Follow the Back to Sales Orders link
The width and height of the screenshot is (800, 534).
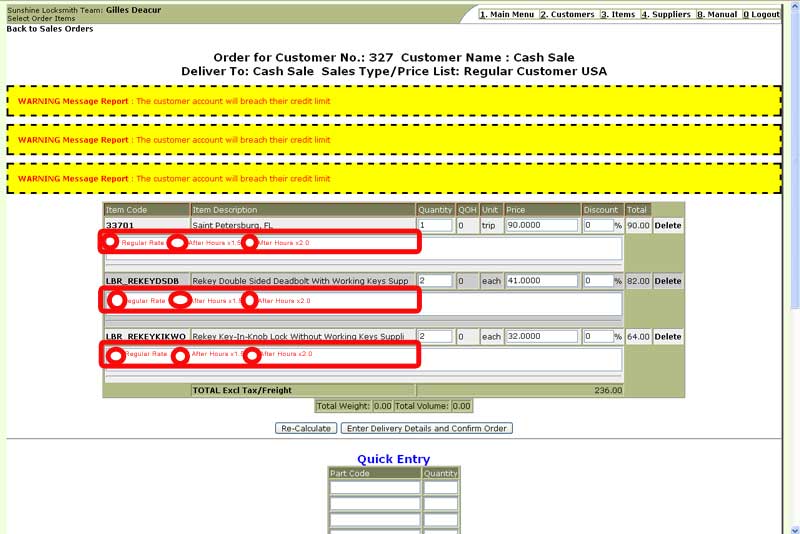[50, 29]
